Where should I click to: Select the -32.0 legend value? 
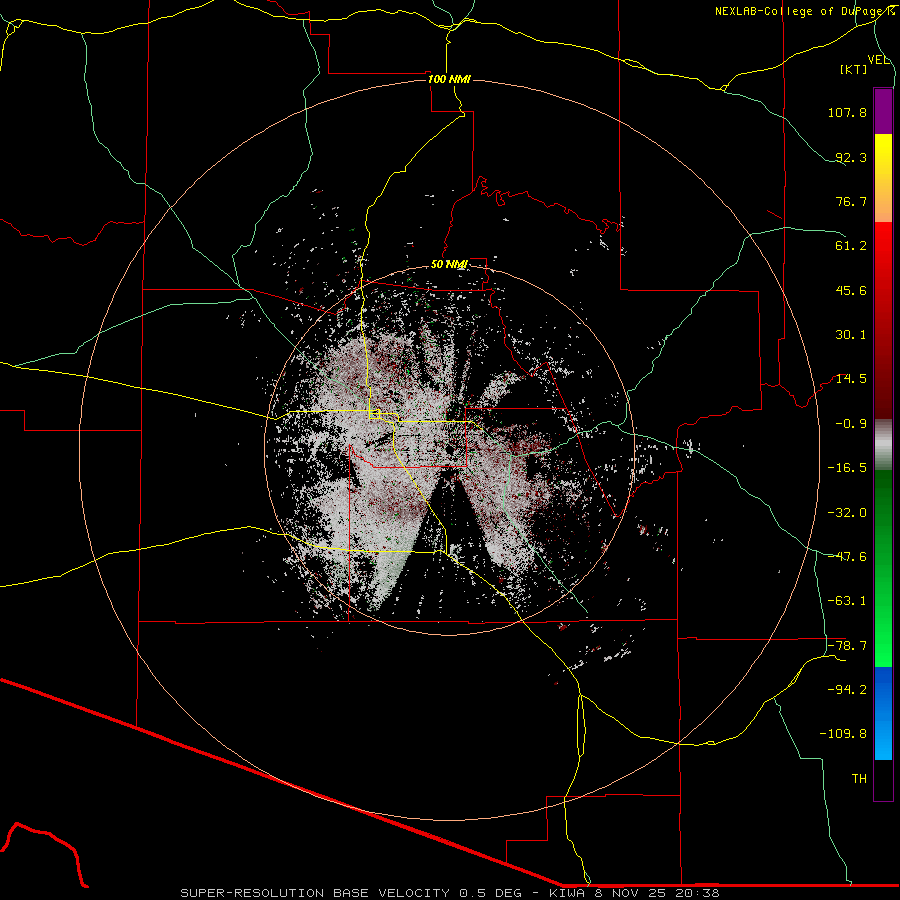point(847,513)
